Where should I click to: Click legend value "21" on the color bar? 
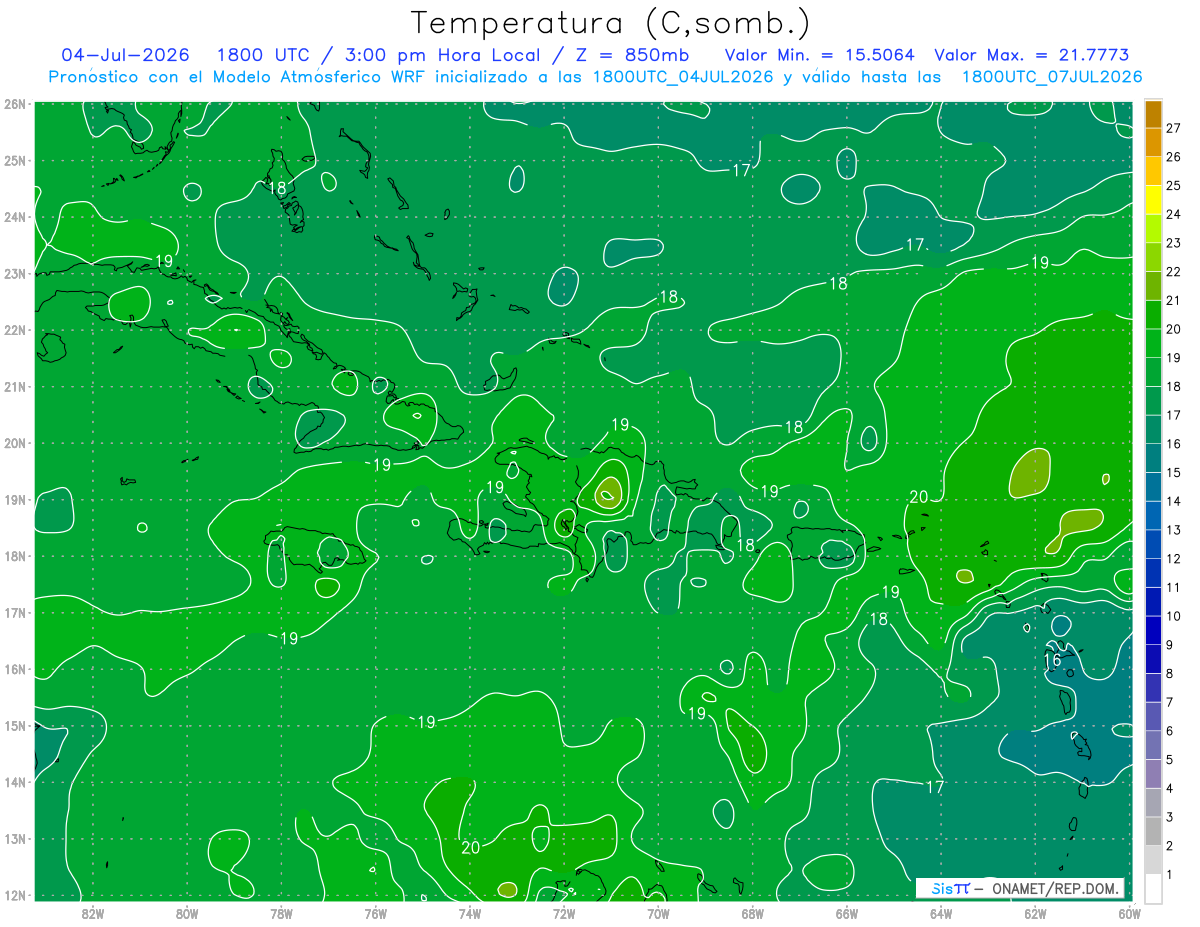[x=1173, y=300]
